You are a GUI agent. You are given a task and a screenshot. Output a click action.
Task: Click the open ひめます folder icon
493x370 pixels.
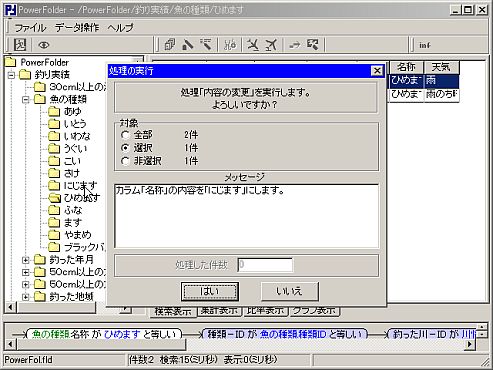(54, 198)
